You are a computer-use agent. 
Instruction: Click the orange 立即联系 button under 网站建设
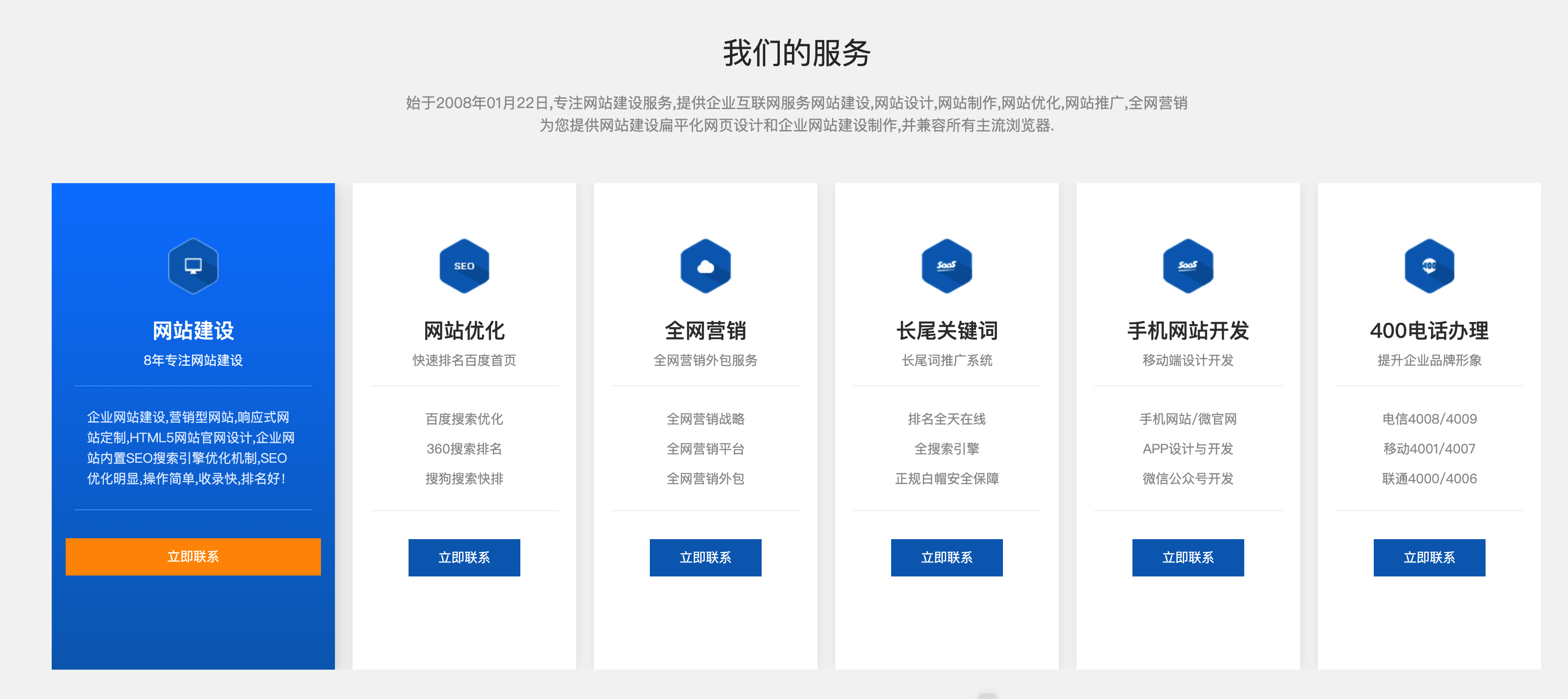193,556
